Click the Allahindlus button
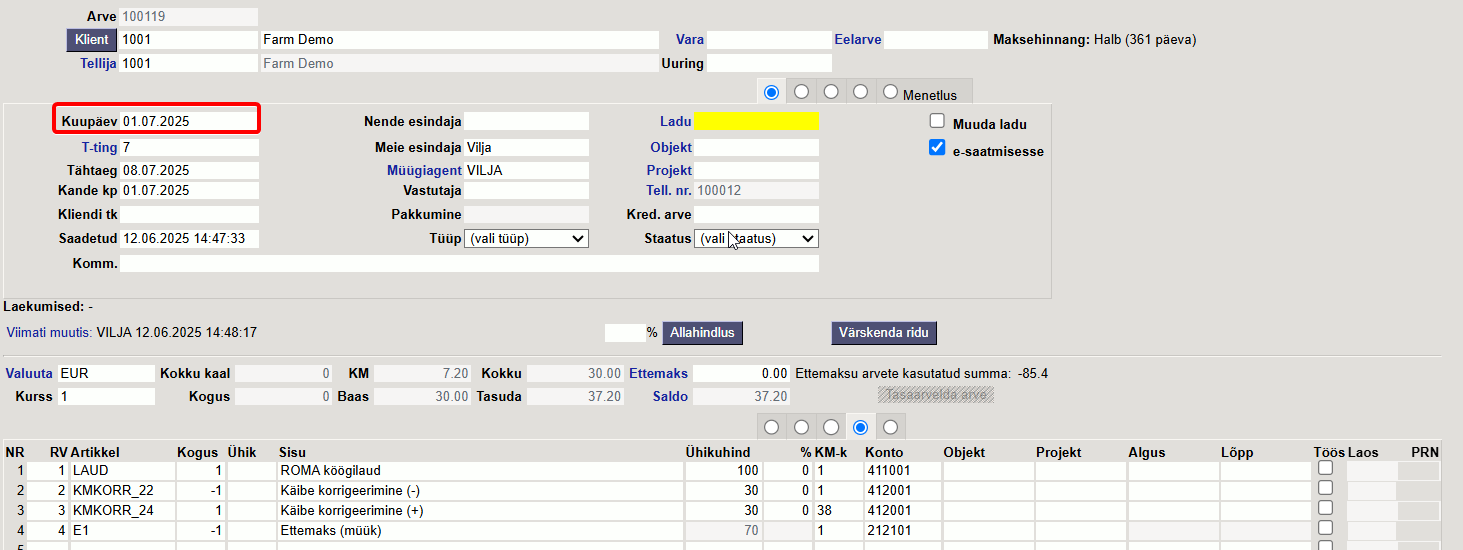 click(703, 332)
